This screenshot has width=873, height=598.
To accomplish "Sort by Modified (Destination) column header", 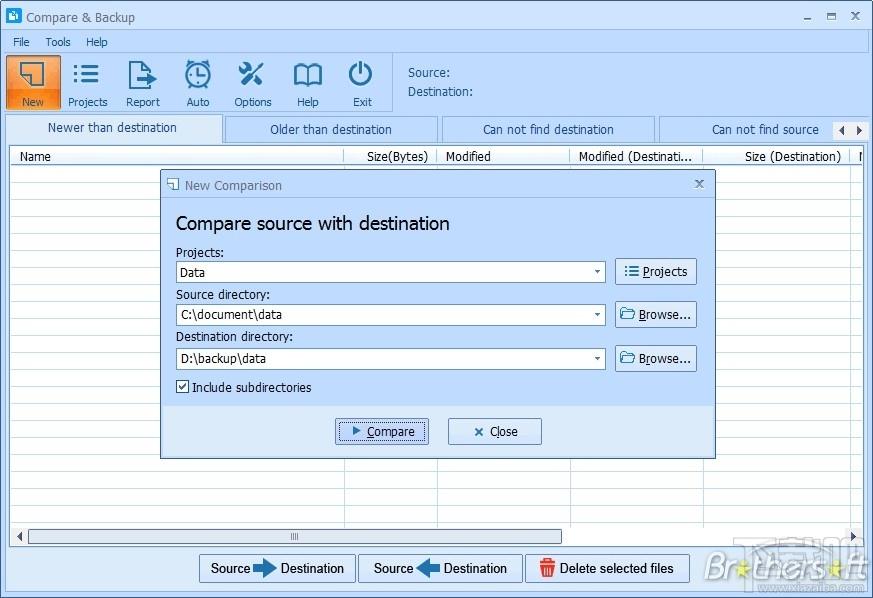I will coord(636,156).
